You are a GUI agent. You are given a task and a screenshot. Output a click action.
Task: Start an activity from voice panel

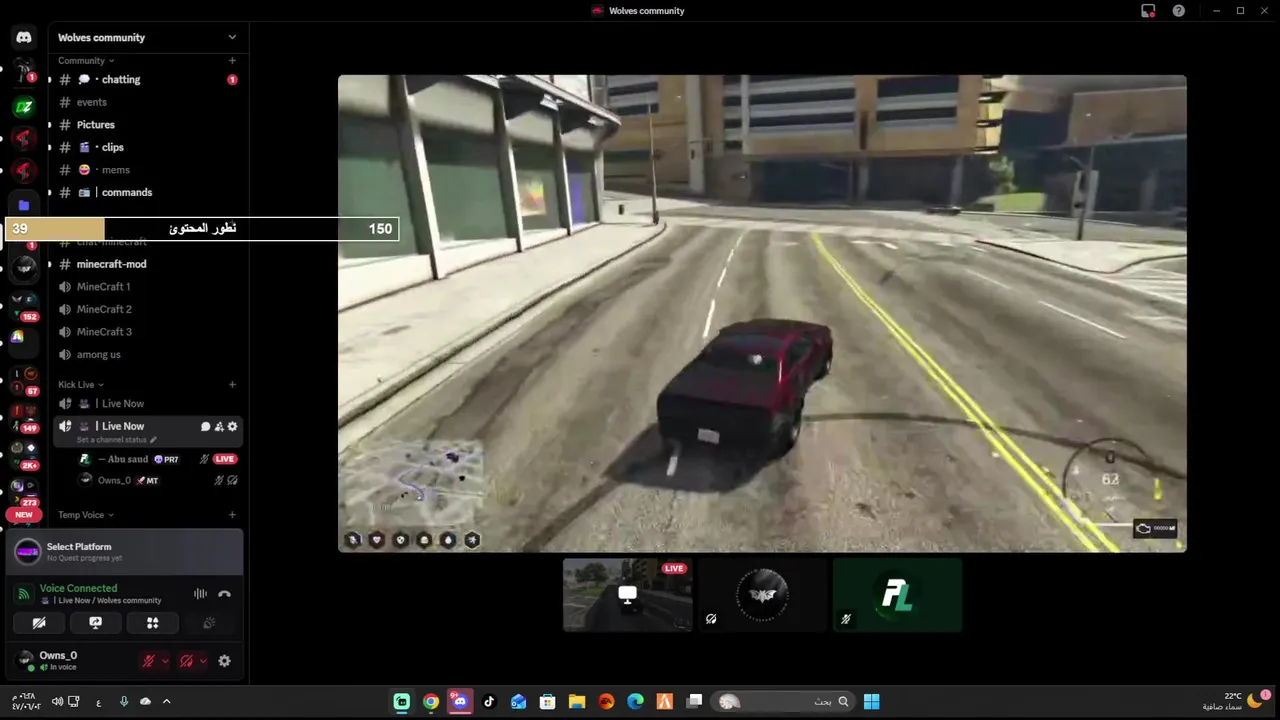(153, 623)
